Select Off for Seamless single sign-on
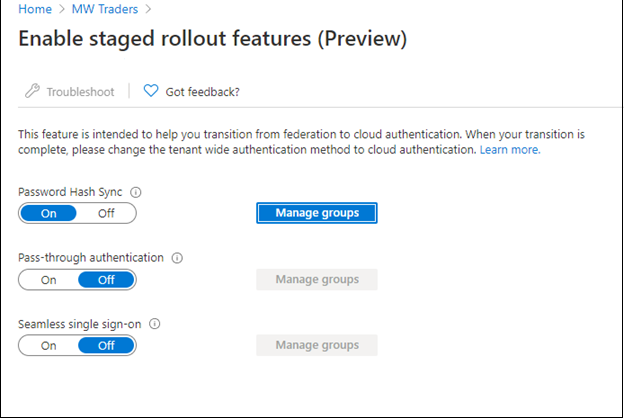The height and width of the screenshot is (419, 624). pyautogui.click(x=106, y=346)
